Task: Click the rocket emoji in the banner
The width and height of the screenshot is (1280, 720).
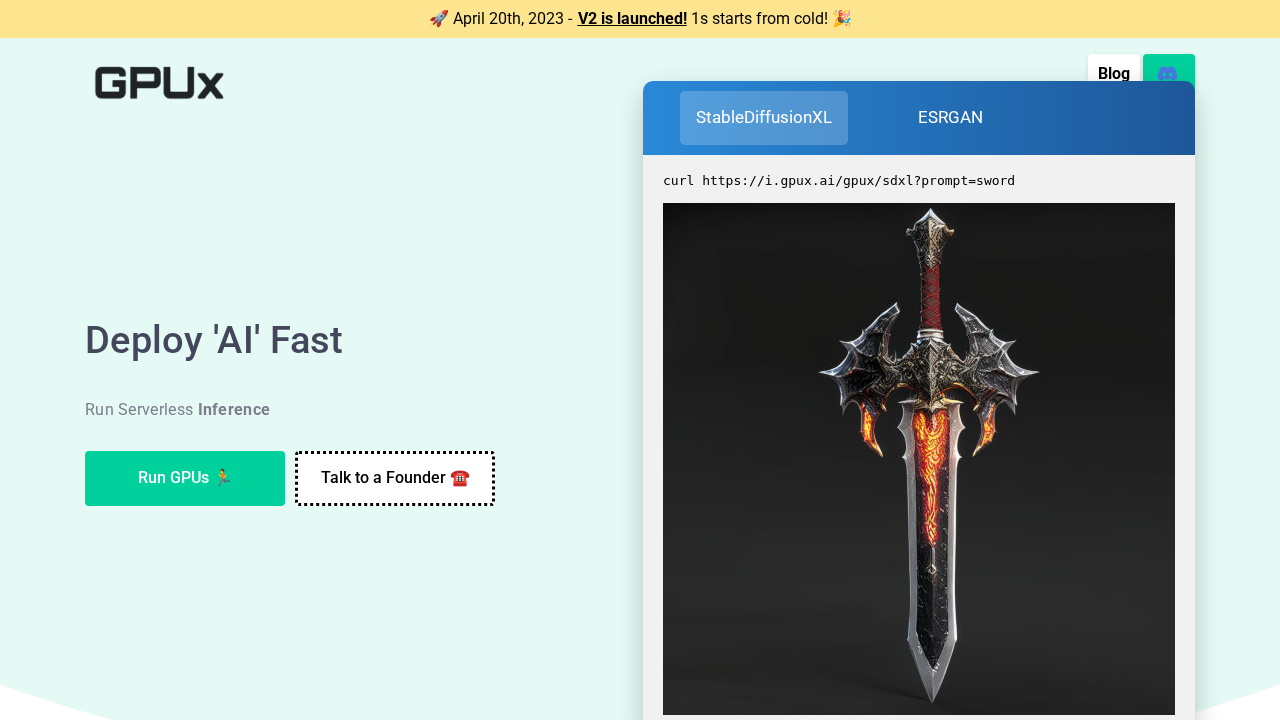Action: [x=438, y=19]
